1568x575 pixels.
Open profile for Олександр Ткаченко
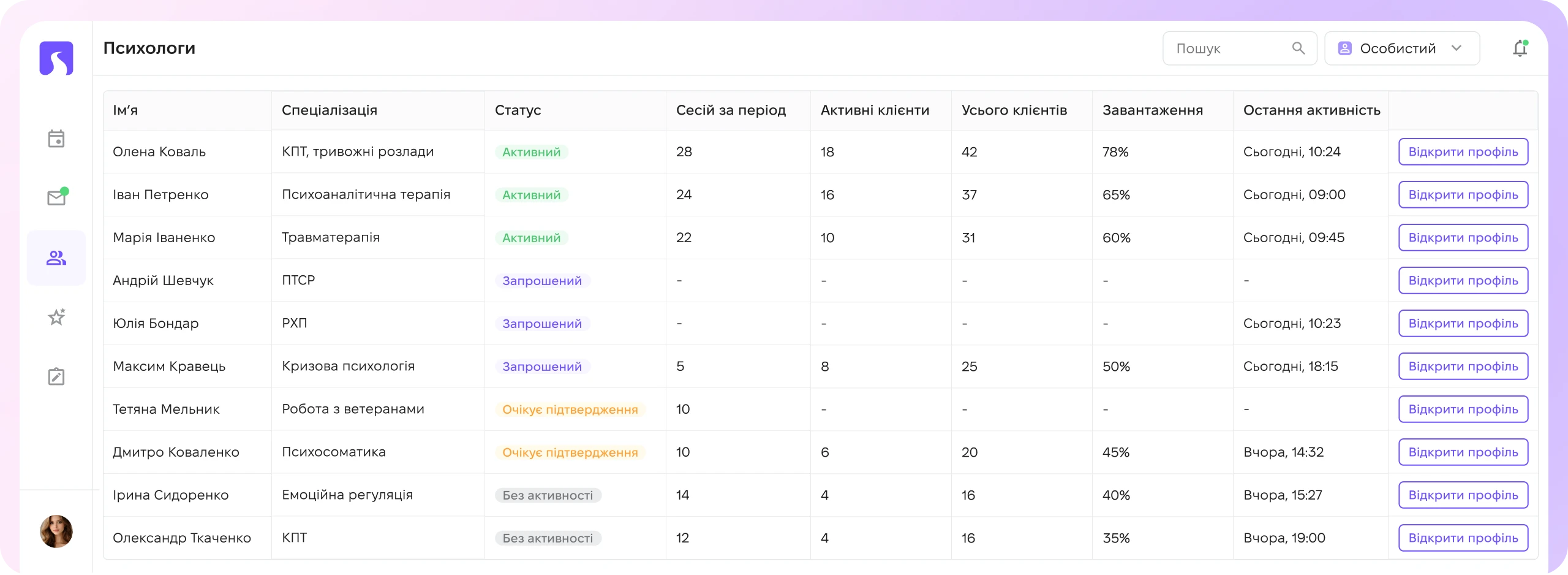pos(1463,538)
